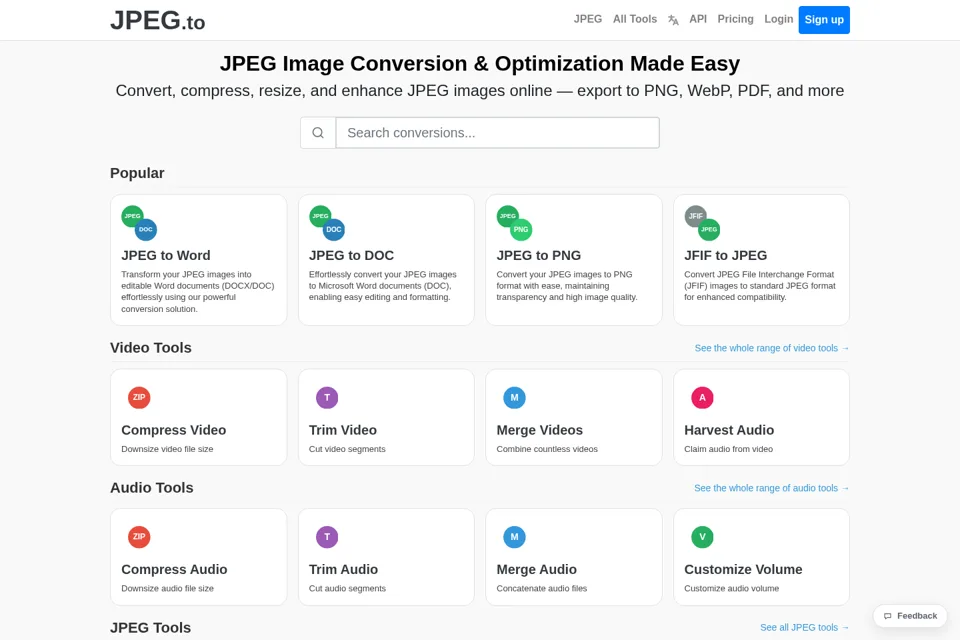Open the Harvest Audio title
The image size is (960, 640).
[x=729, y=430]
